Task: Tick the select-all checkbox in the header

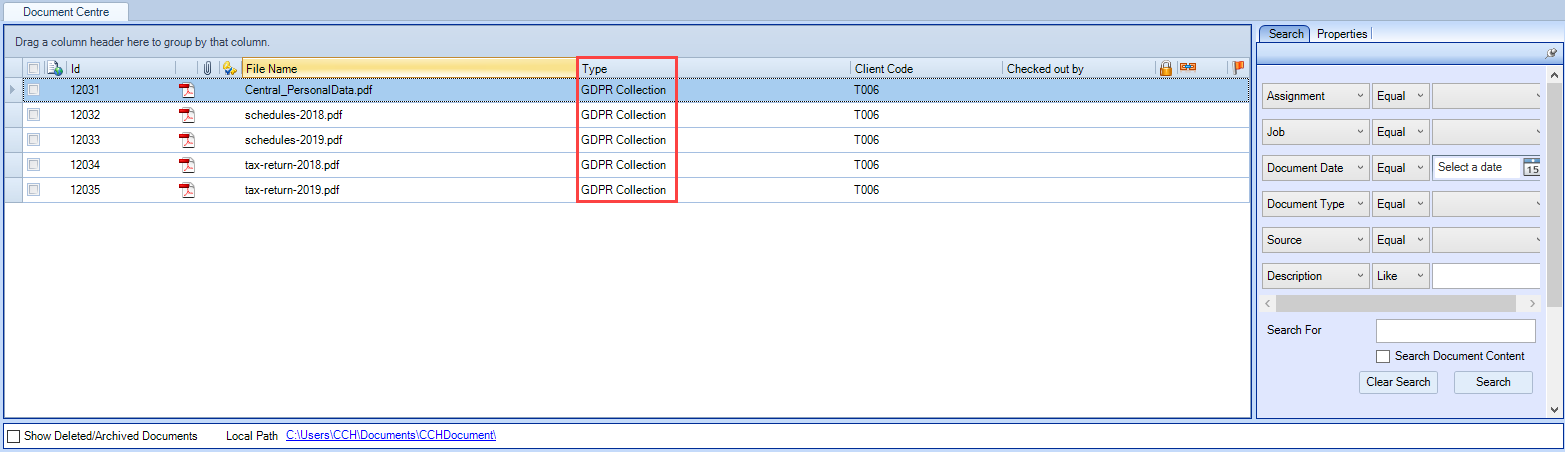Action: [x=34, y=68]
